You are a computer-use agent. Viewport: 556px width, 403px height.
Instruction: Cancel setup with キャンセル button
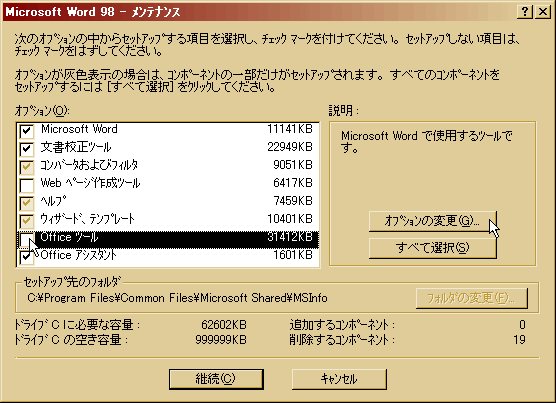[339, 379]
